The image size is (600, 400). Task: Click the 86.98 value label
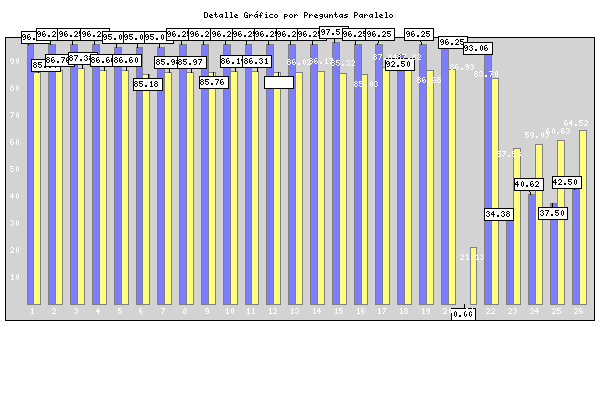tap(429, 80)
